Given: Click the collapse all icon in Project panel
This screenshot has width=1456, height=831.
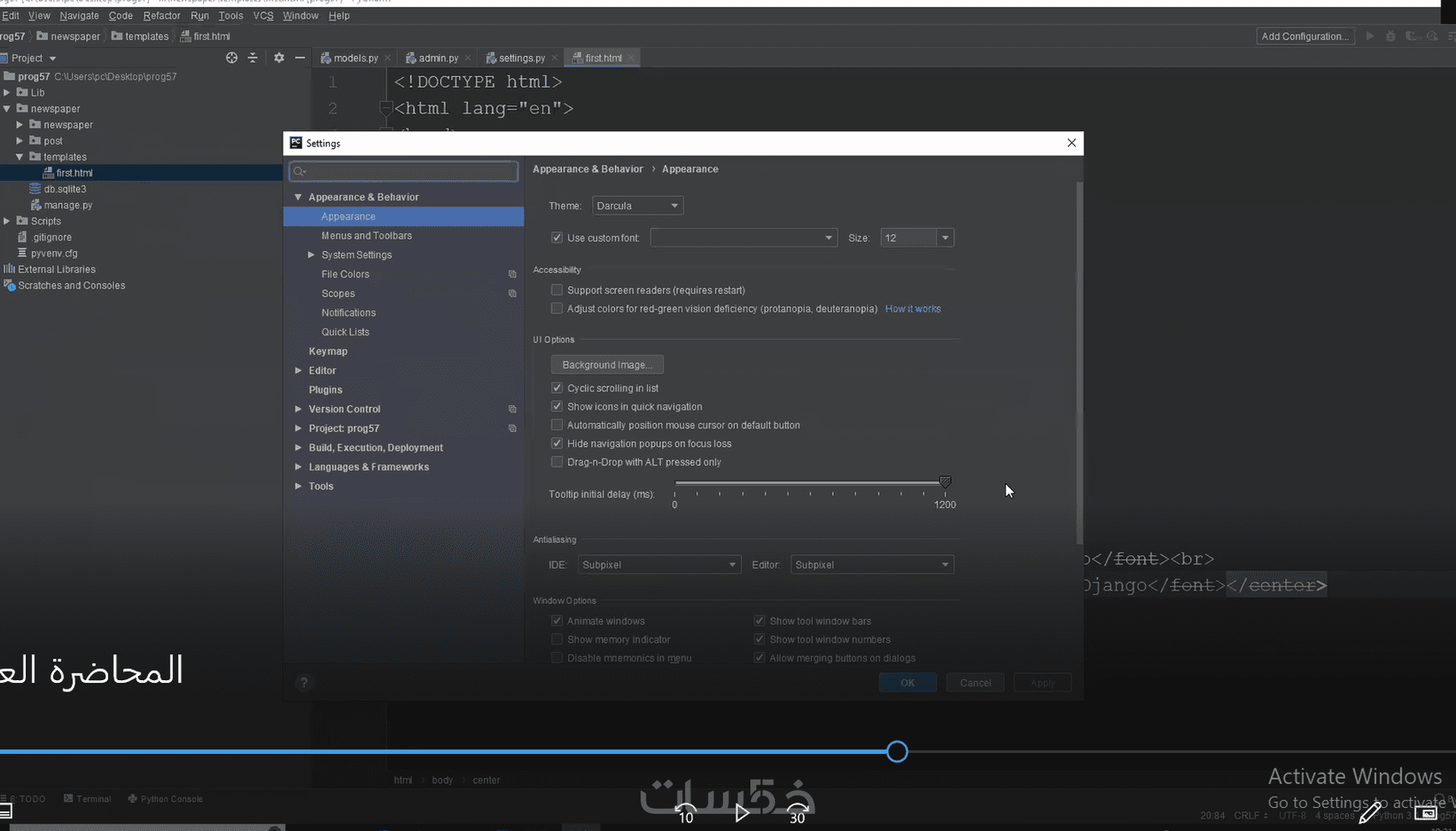Looking at the screenshot, I should point(253,57).
